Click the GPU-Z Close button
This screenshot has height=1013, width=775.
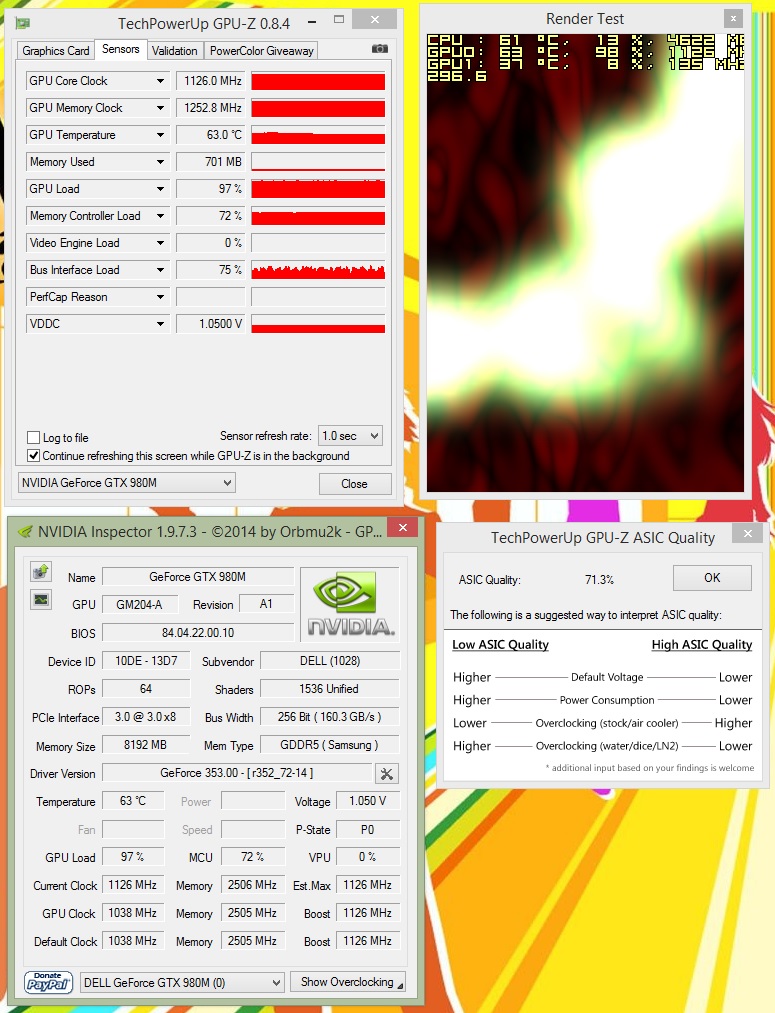coord(355,484)
